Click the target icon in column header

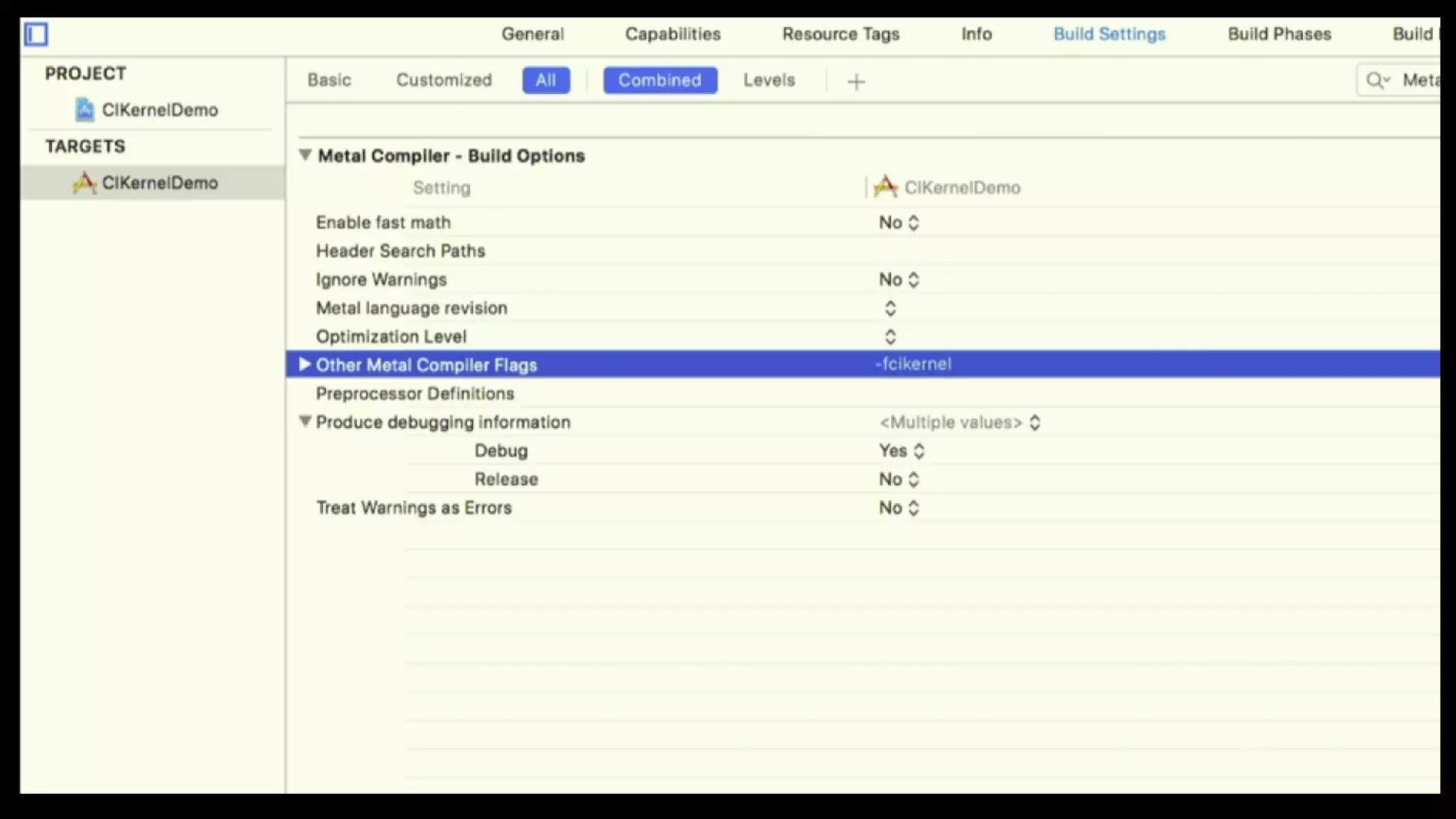(x=885, y=187)
